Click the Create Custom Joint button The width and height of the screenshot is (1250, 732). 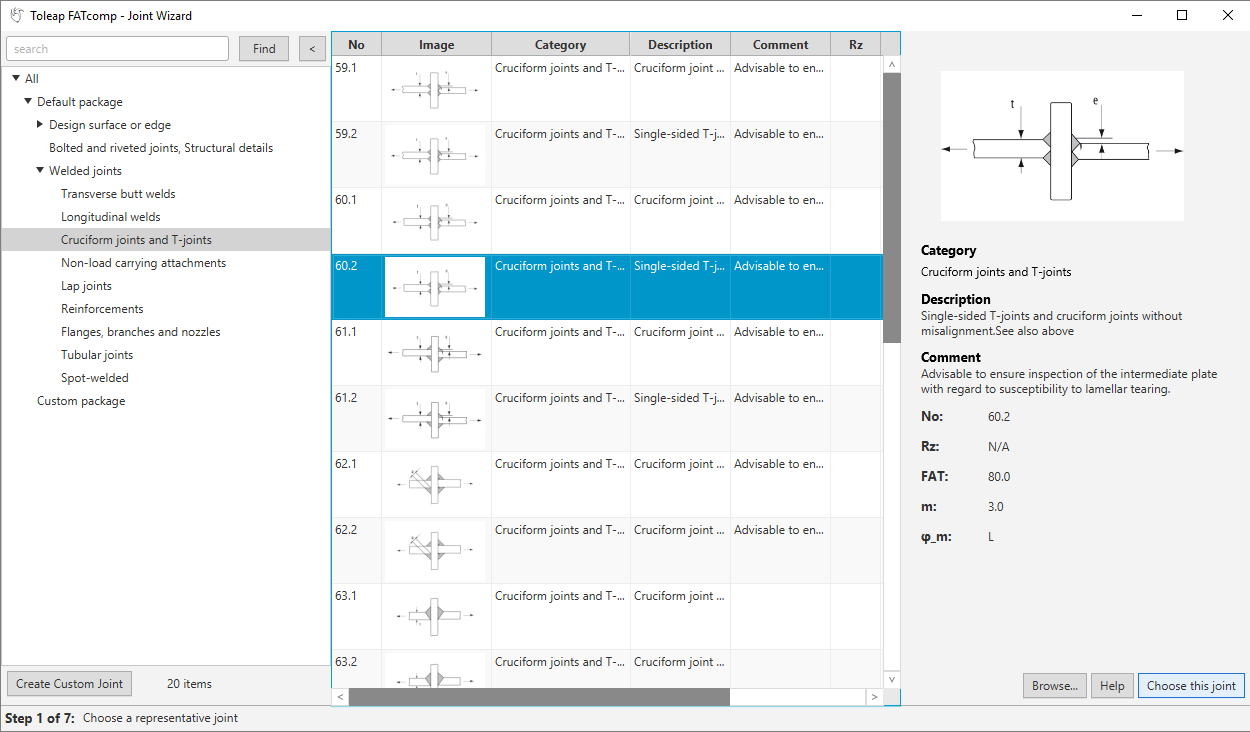[x=69, y=684]
